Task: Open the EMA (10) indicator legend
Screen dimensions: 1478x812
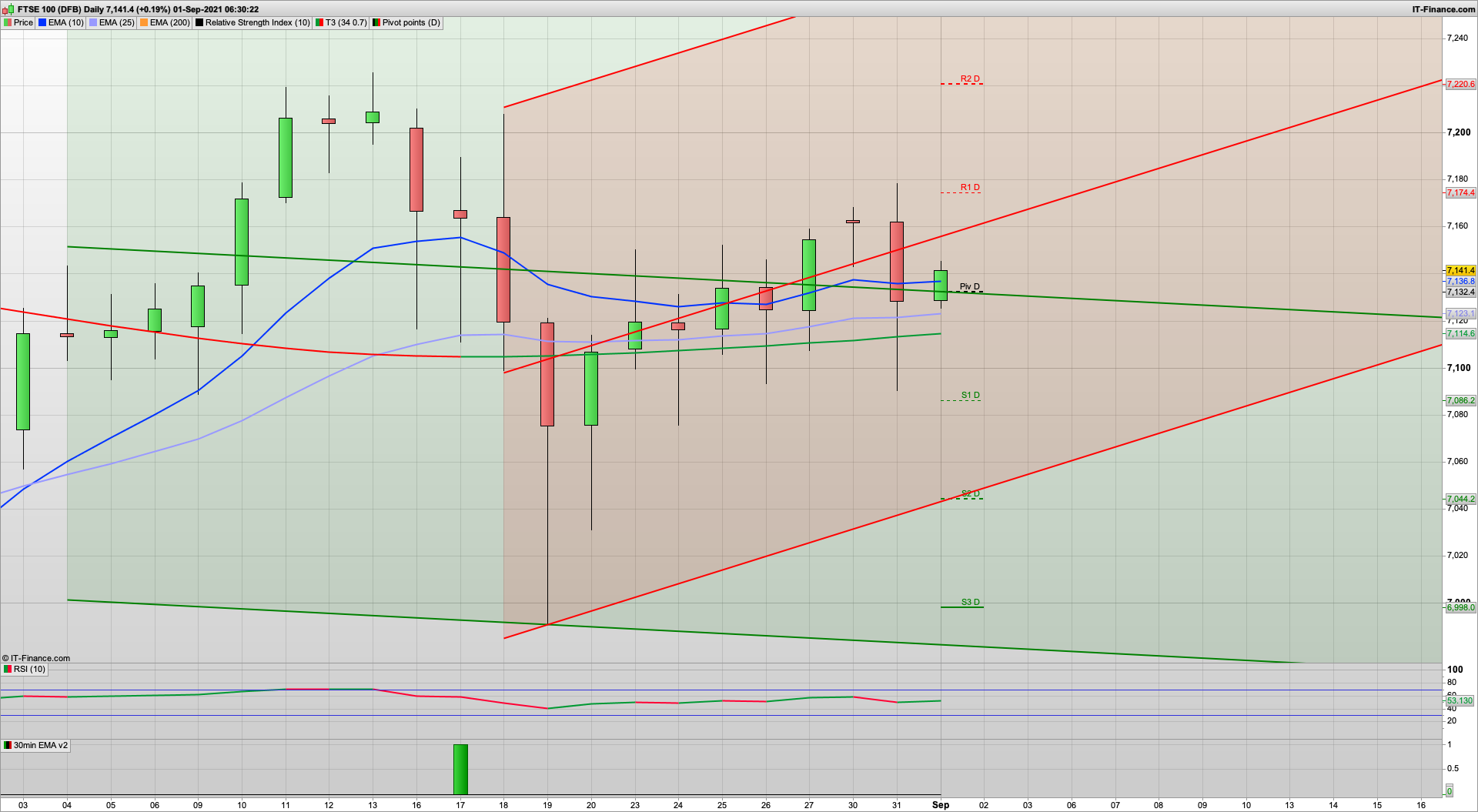Action: coord(61,22)
